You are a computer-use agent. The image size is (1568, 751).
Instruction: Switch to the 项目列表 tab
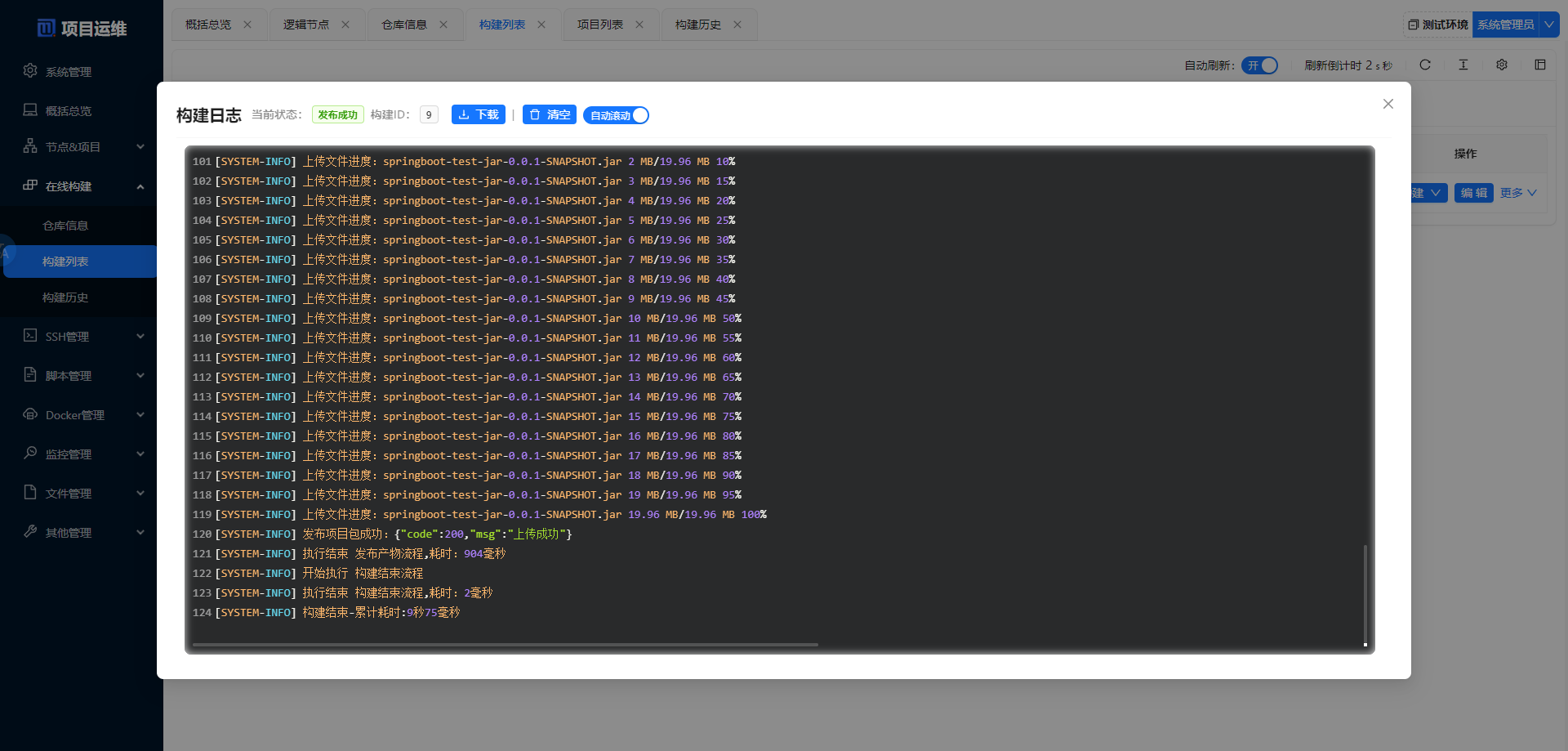pos(600,25)
